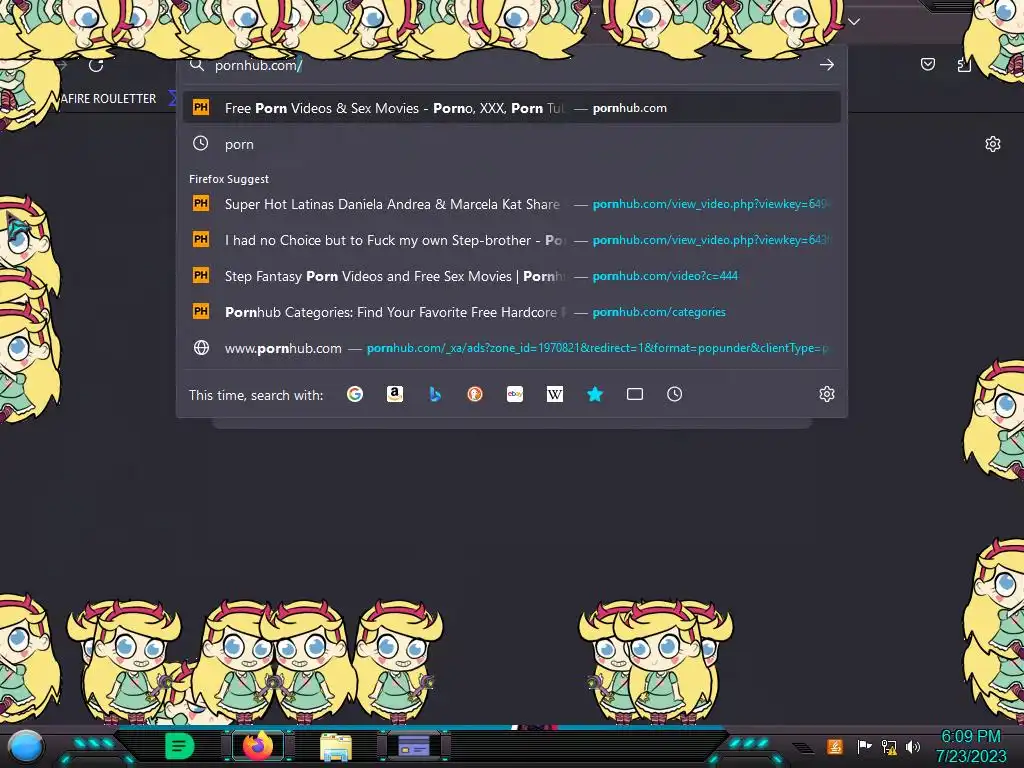Expand the list all tabs chevron
The height and width of the screenshot is (768, 1024).
coord(854,22)
